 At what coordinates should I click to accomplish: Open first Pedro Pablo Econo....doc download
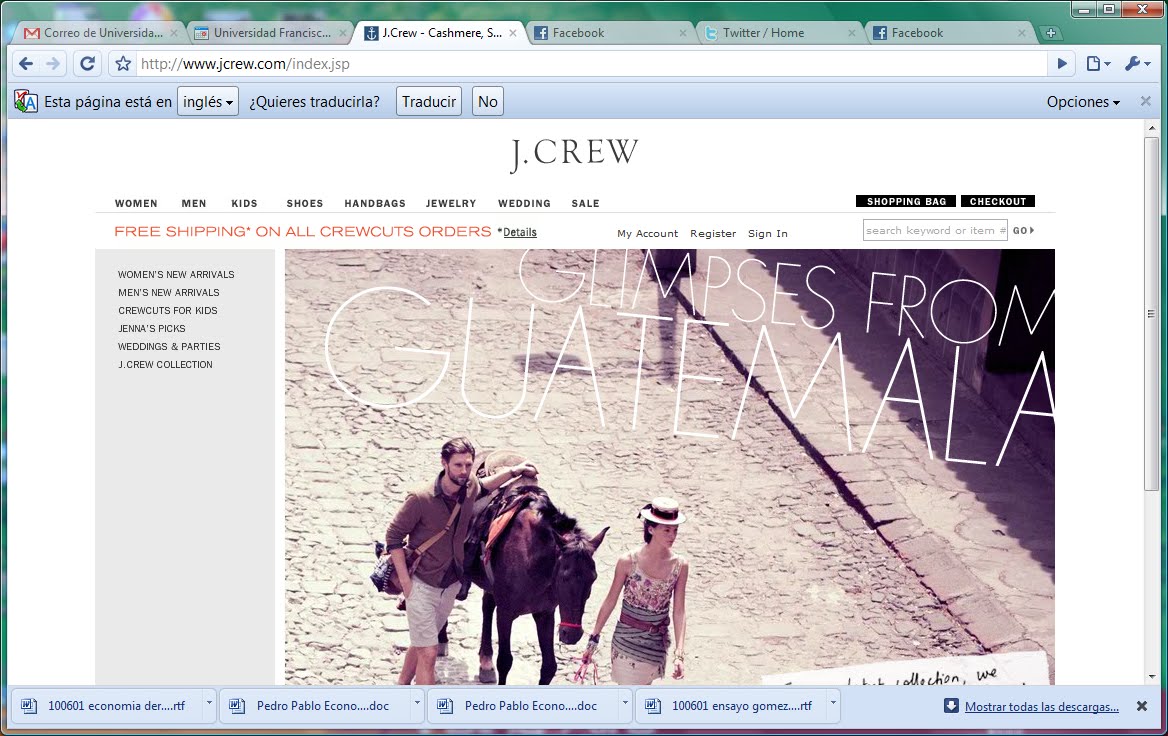(x=314, y=705)
